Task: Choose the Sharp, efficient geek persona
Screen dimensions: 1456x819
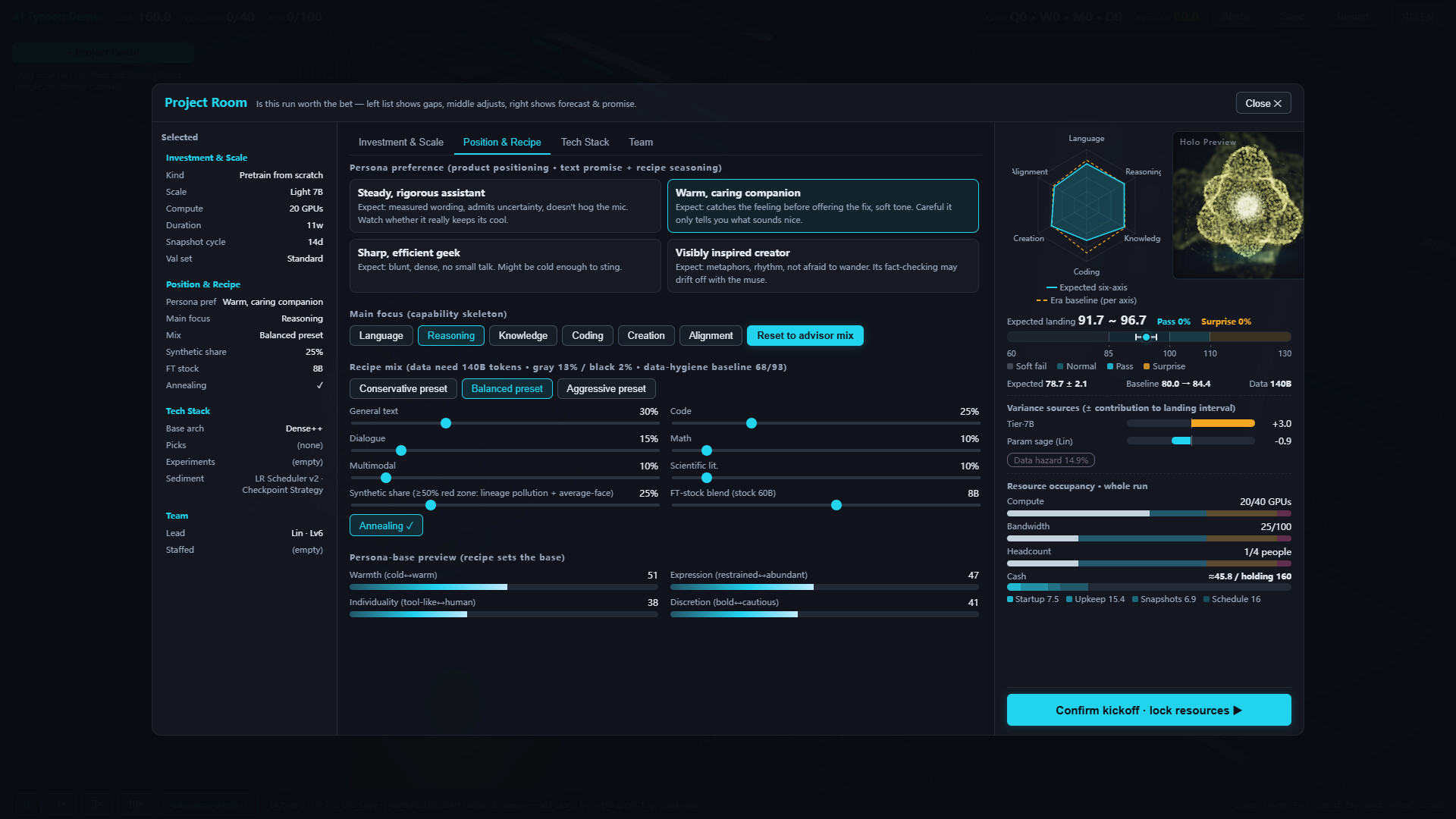Action: point(505,265)
